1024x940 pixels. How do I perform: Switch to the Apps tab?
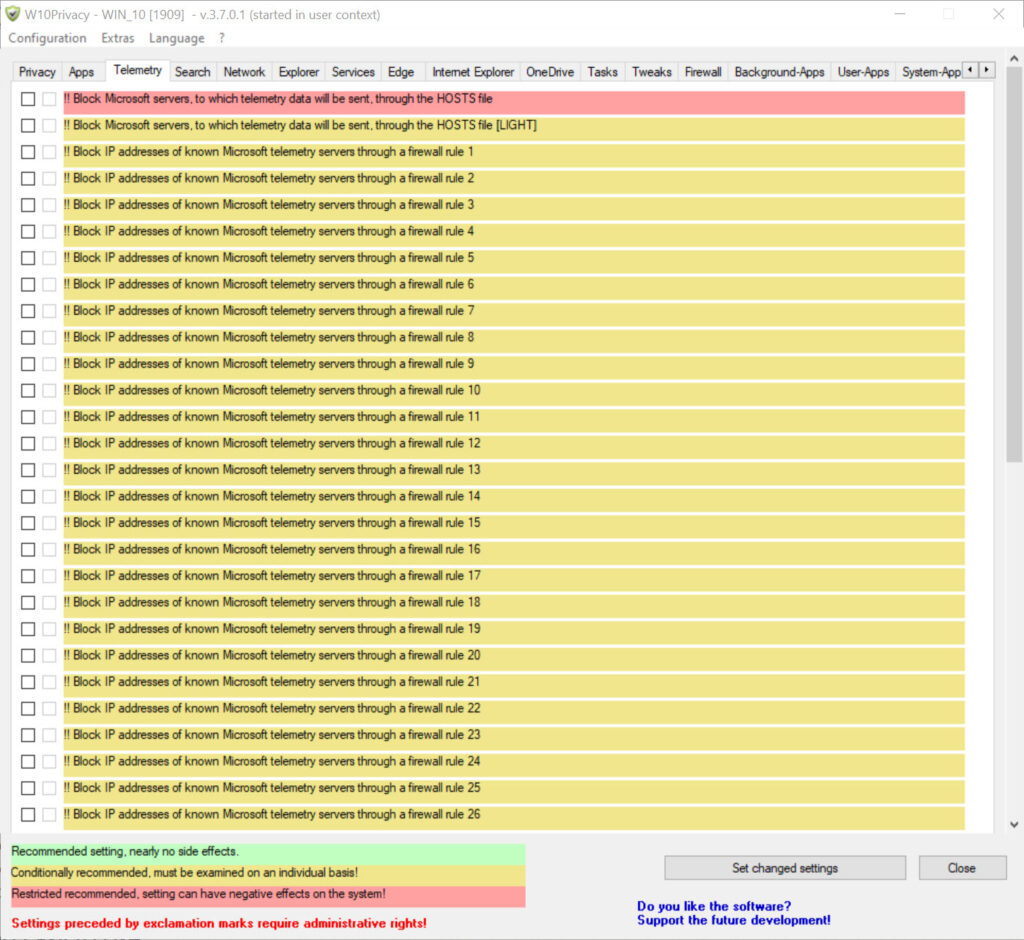[82, 72]
